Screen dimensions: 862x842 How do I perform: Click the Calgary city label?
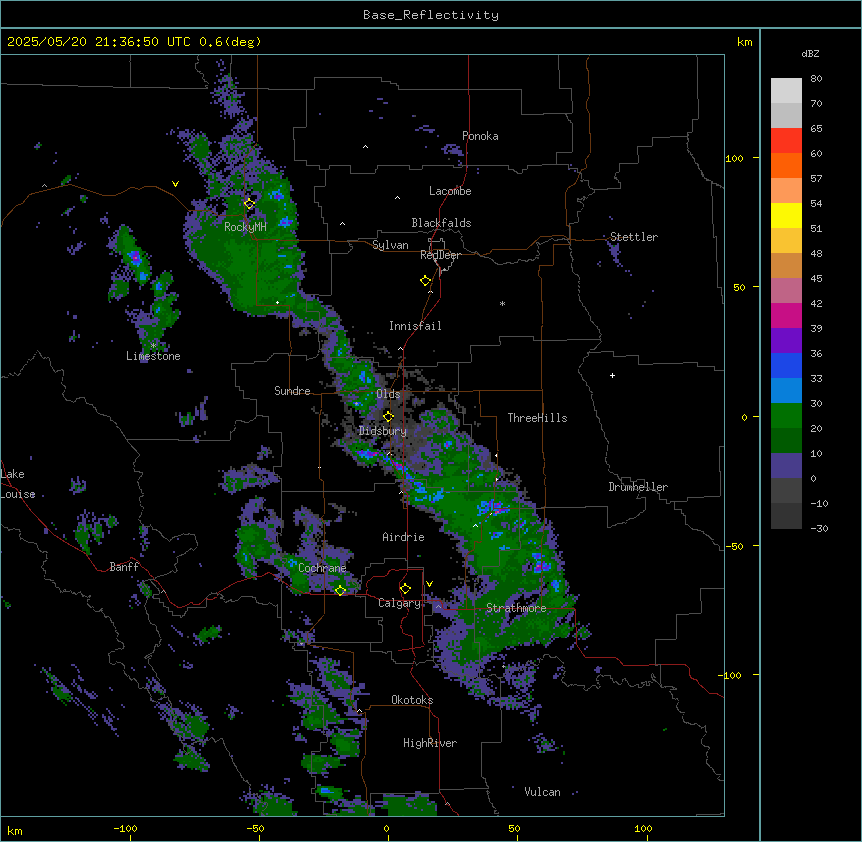(399, 603)
